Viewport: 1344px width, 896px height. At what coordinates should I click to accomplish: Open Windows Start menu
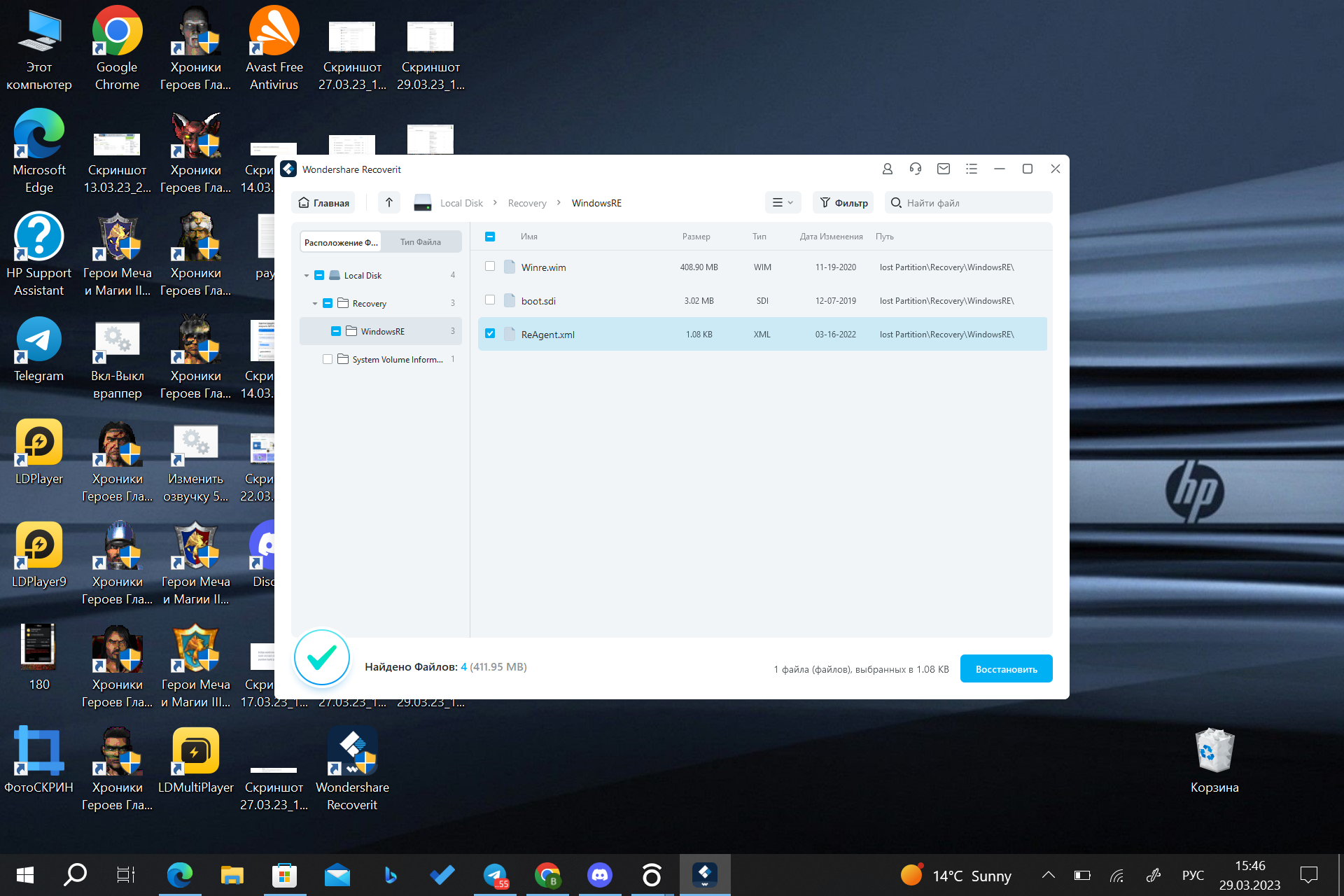tap(25, 875)
